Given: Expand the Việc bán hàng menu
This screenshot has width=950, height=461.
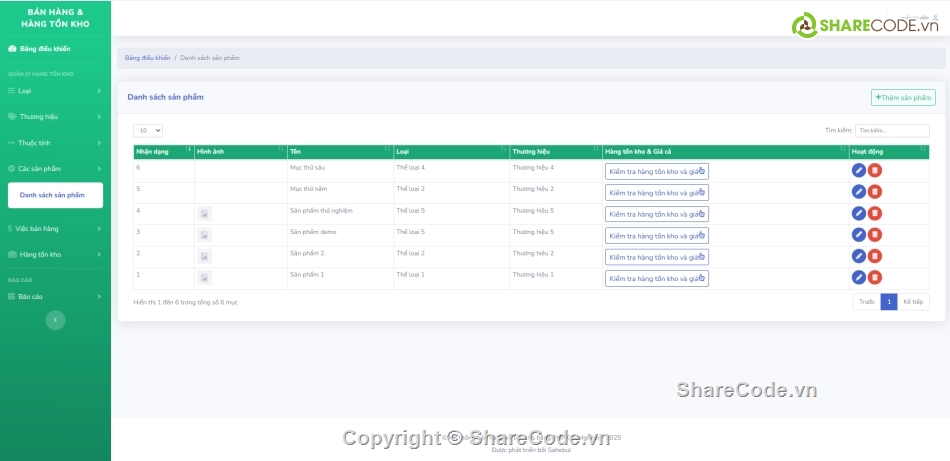Looking at the screenshot, I should tap(55, 229).
